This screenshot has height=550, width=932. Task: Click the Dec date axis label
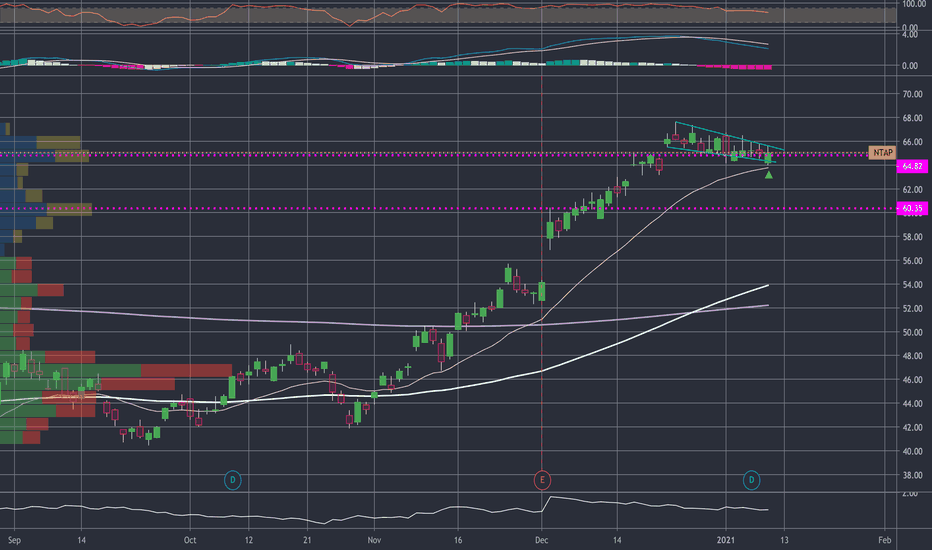tap(541, 540)
